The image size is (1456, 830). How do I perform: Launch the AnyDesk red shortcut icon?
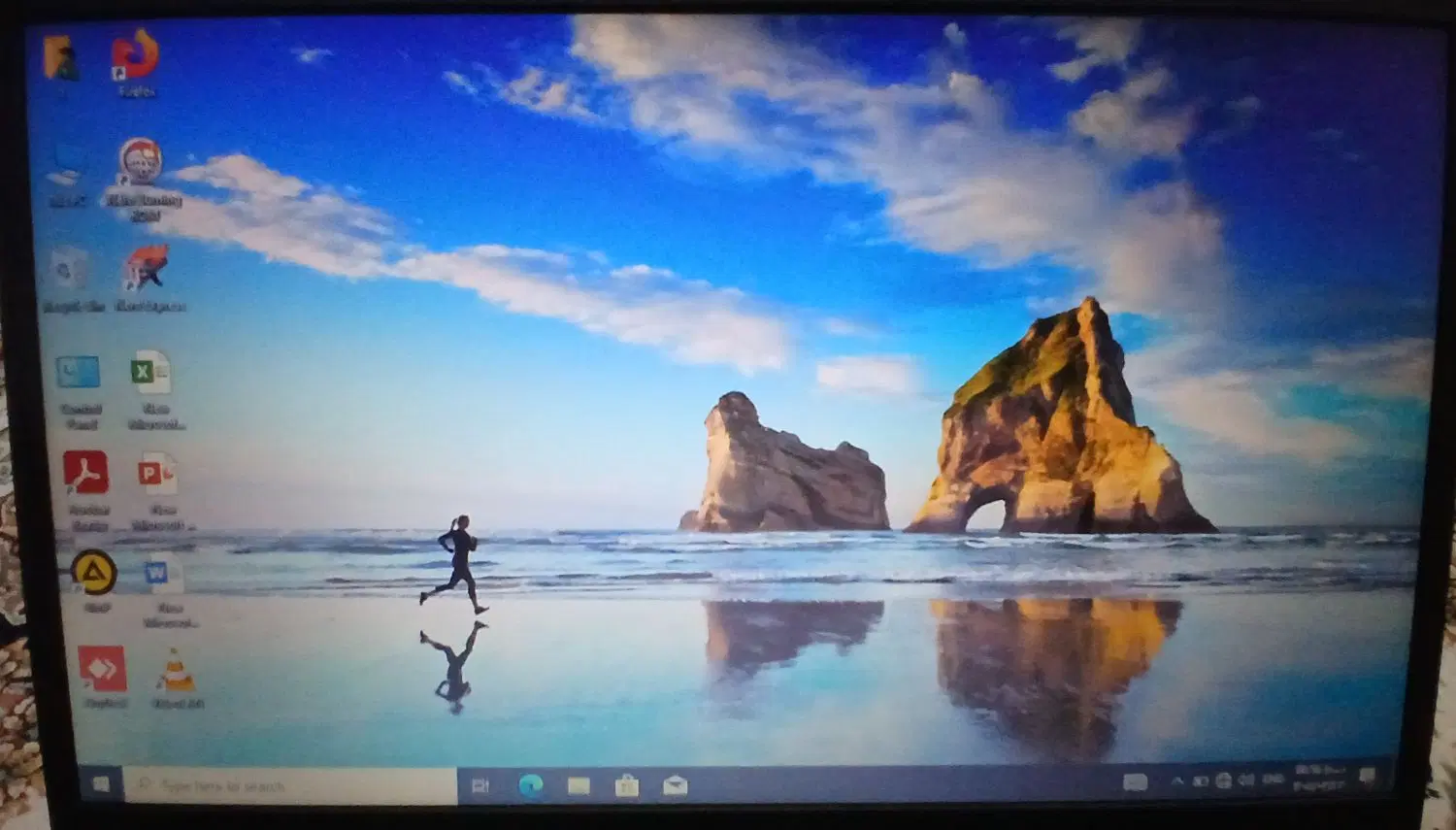(x=103, y=676)
